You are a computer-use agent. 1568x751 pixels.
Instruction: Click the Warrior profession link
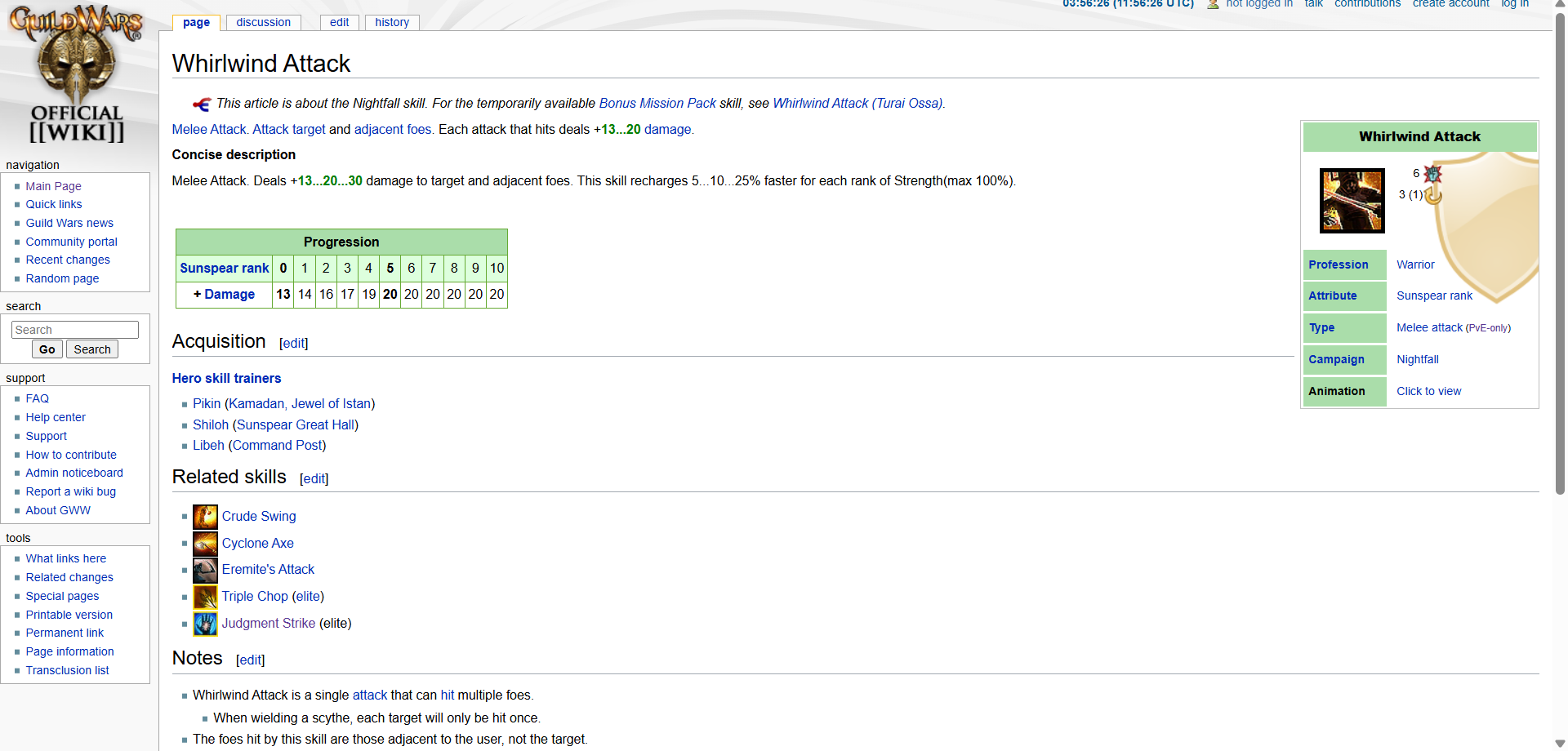pos(1415,265)
